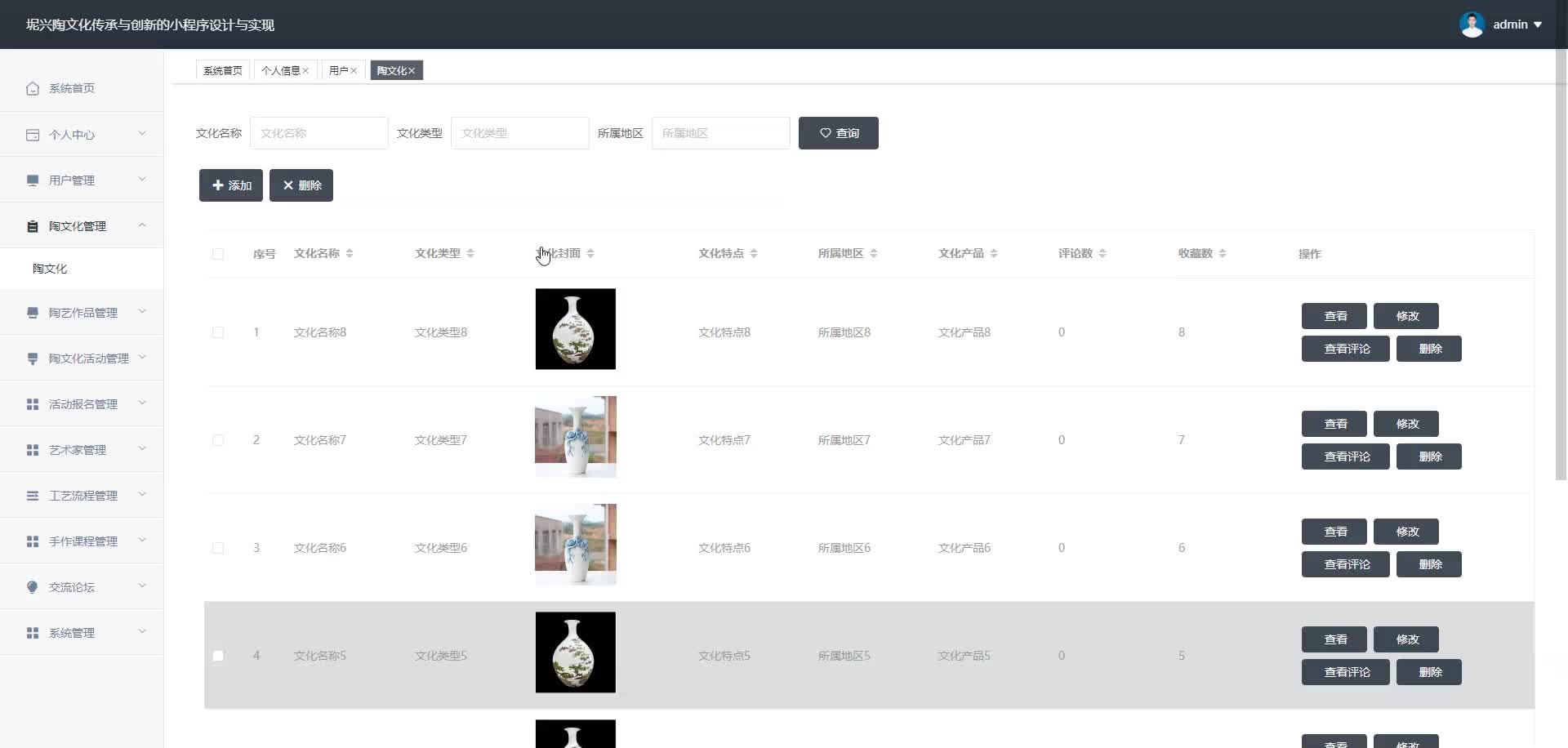Image resolution: width=1568 pixels, height=748 pixels.
Task: Click the 陶文化管理 clipboard icon
Action: click(x=33, y=226)
